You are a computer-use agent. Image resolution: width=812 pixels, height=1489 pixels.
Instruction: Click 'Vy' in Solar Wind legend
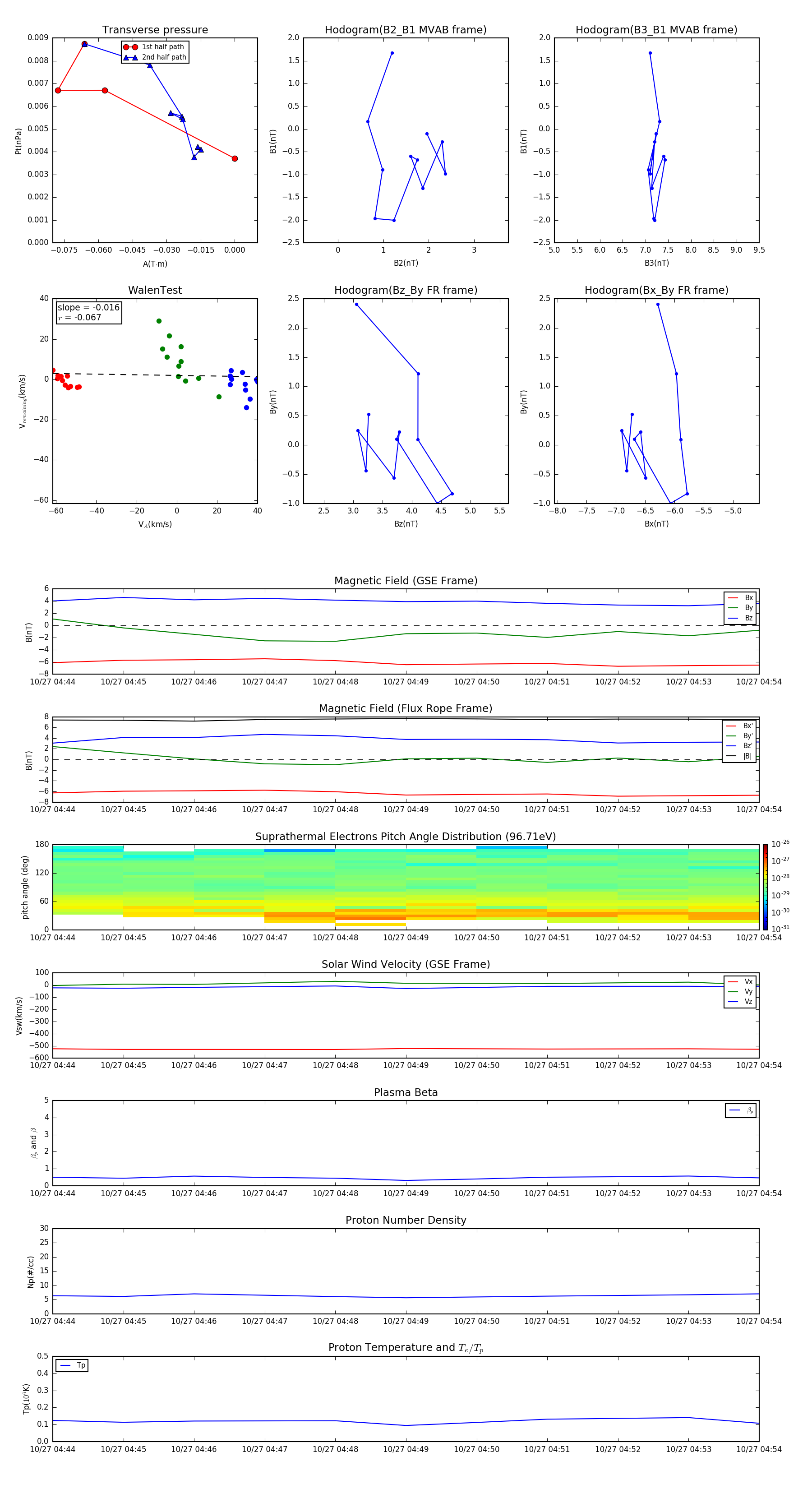pos(741,992)
